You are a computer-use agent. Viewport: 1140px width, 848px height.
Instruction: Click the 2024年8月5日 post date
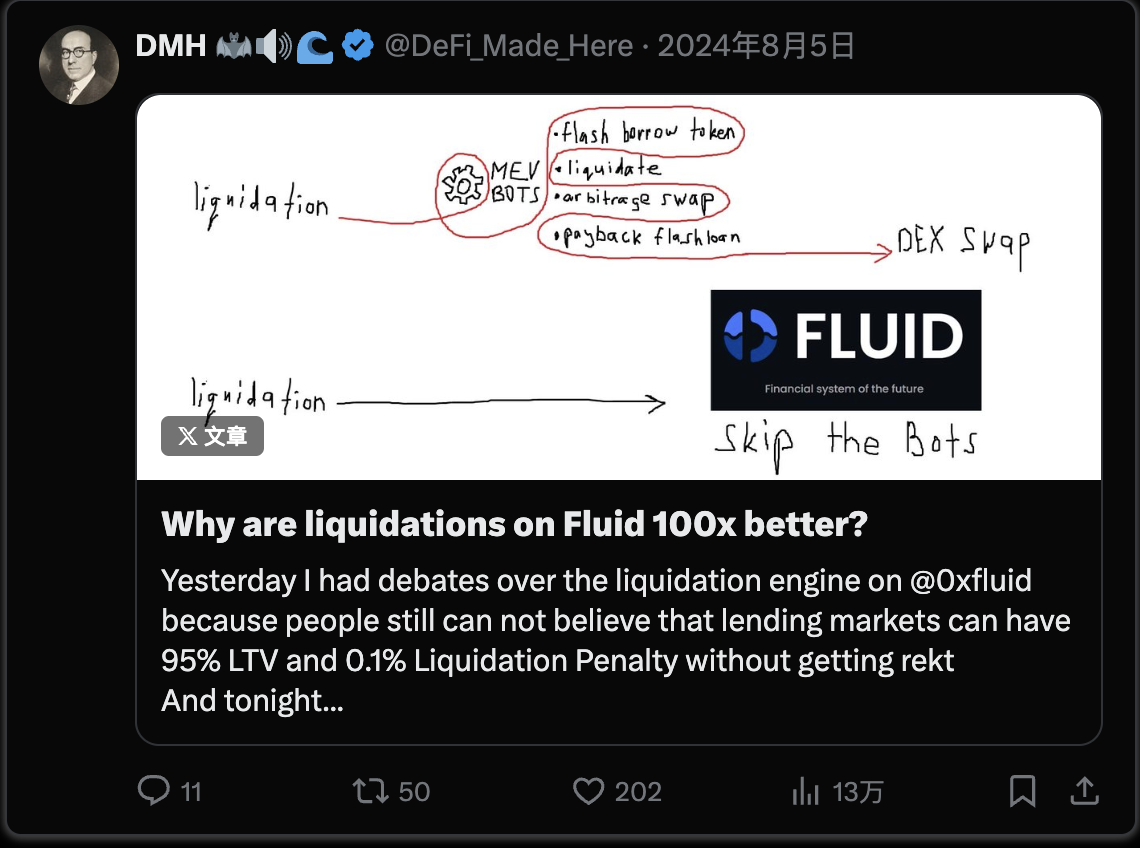click(756, 46)
